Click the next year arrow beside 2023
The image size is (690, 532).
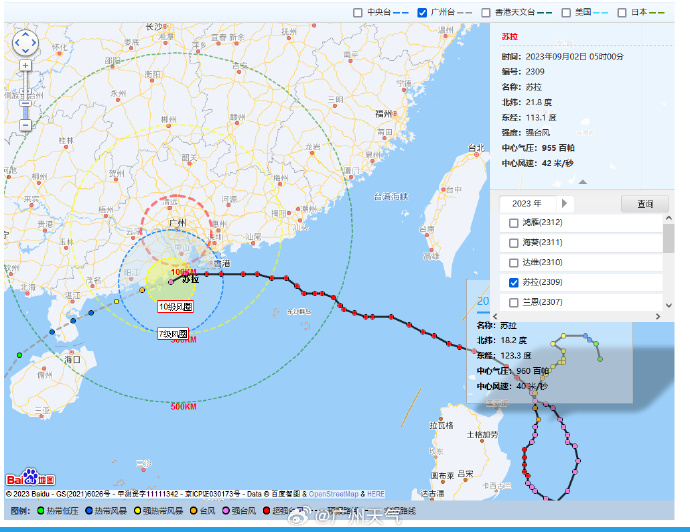coord(564,204)
